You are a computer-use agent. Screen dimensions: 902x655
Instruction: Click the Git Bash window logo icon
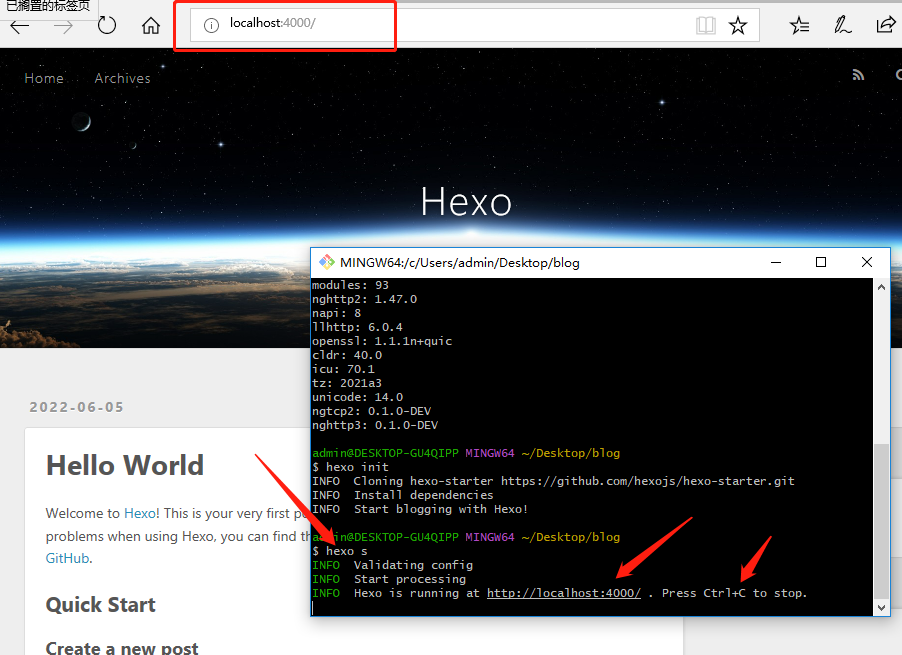coord(327,262)
